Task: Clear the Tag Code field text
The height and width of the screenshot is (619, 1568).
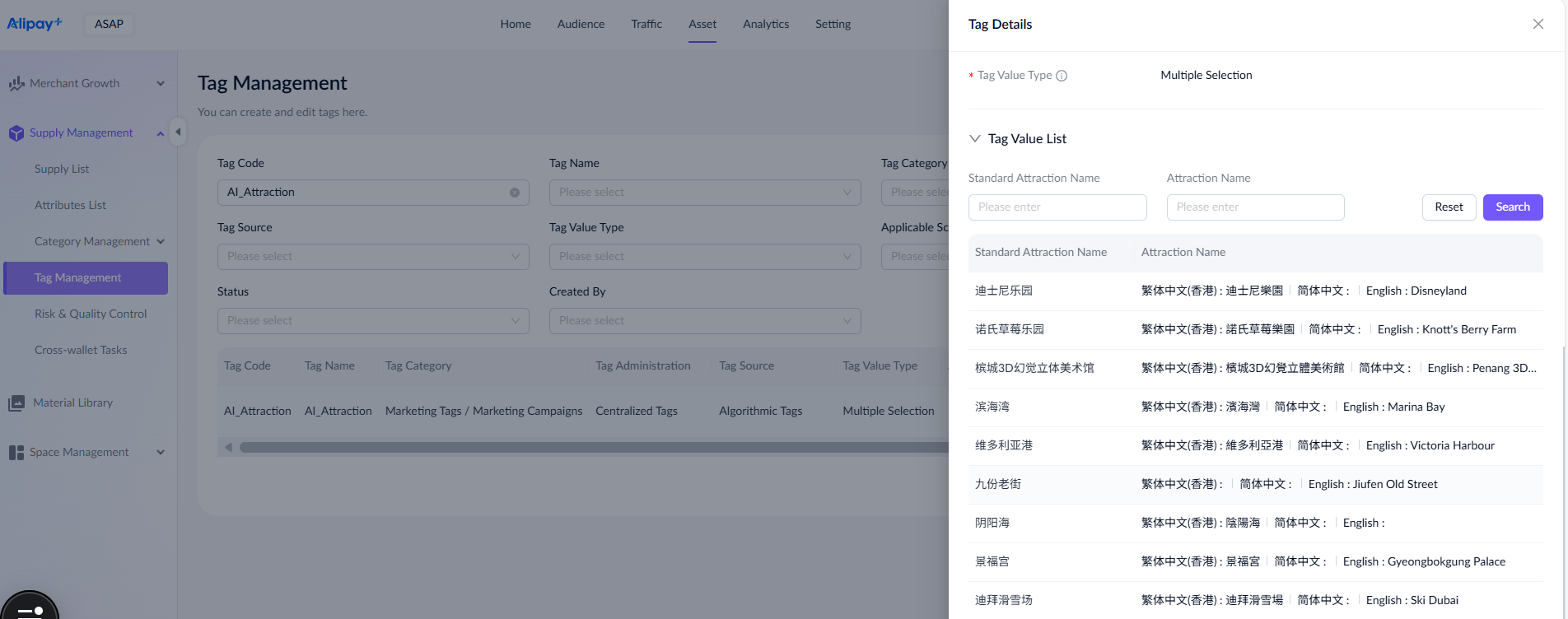Action: click(x=515, y=193)
